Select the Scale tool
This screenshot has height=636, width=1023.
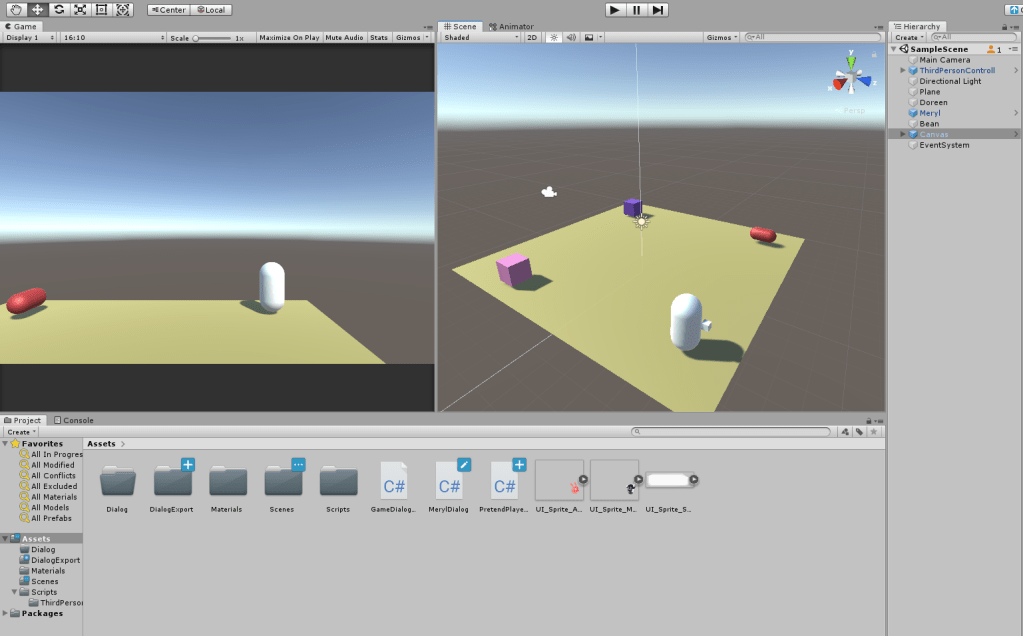coord(80,10)
